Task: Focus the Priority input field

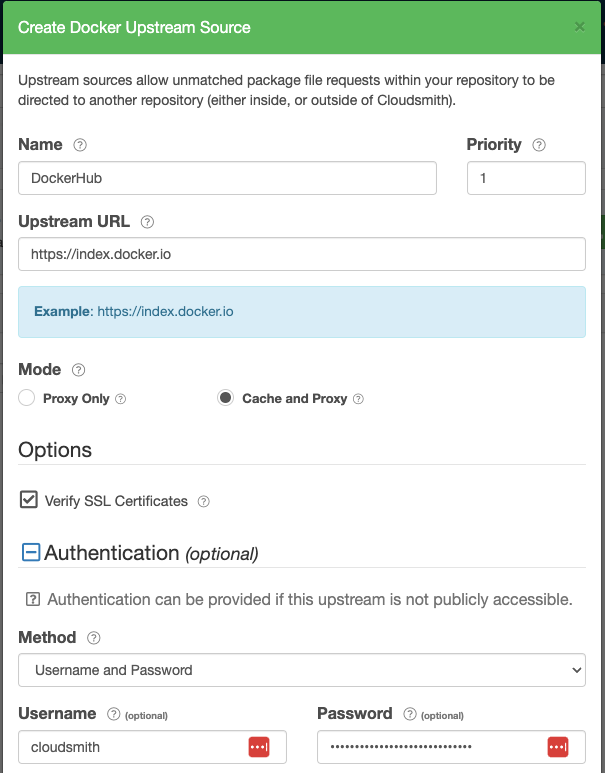Action: point(526,178)
